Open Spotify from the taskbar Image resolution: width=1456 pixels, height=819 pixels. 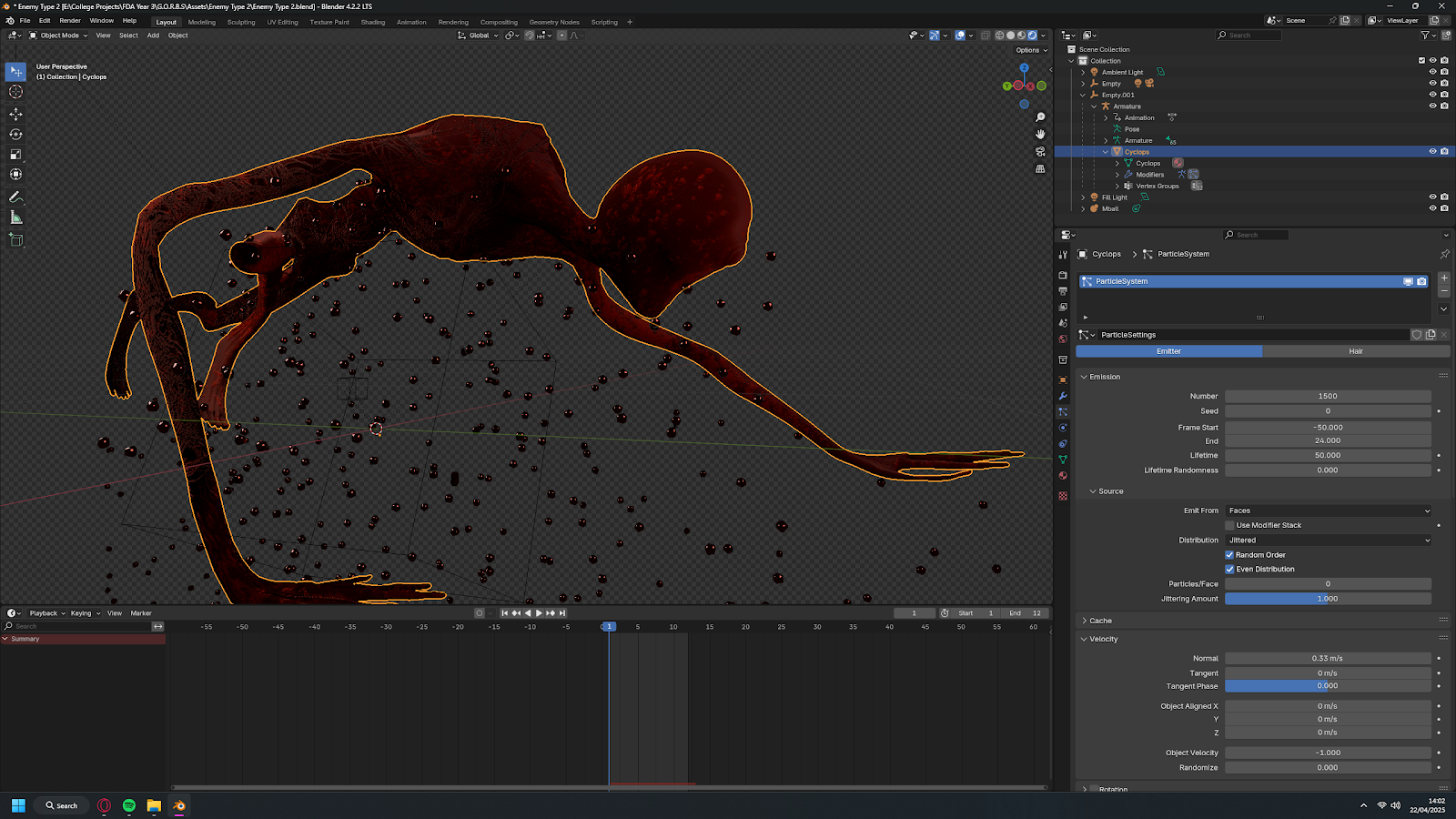pyautogui.click(x=129, y=805)
